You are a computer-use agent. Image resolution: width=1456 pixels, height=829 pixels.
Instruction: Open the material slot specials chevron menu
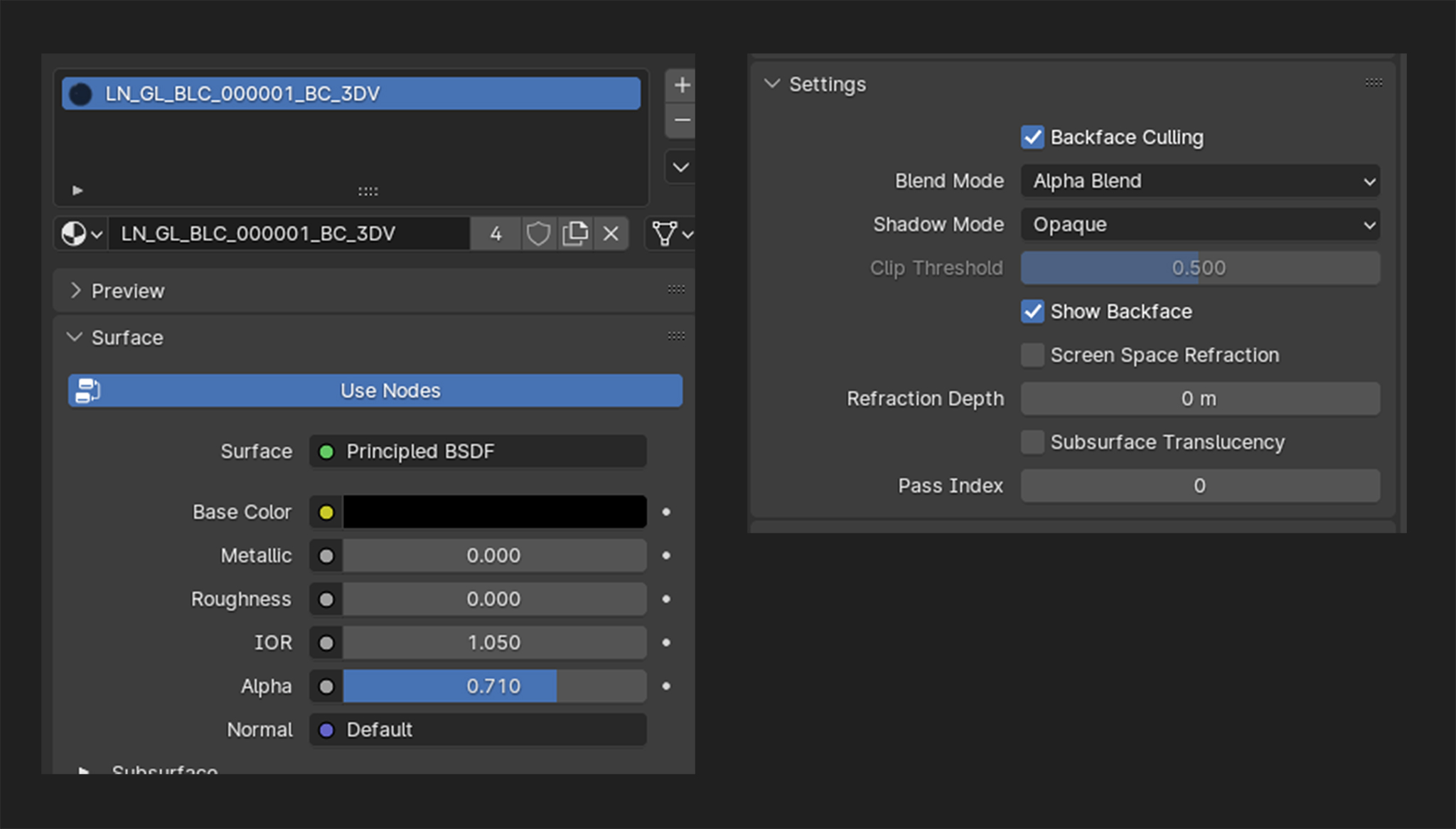680,166
